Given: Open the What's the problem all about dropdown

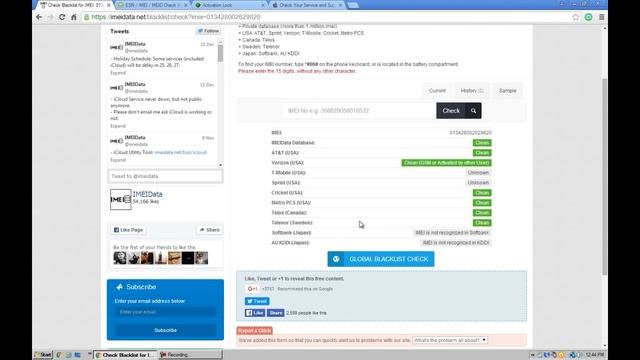Looking at the screenshot, I should [x=449, y=340].
